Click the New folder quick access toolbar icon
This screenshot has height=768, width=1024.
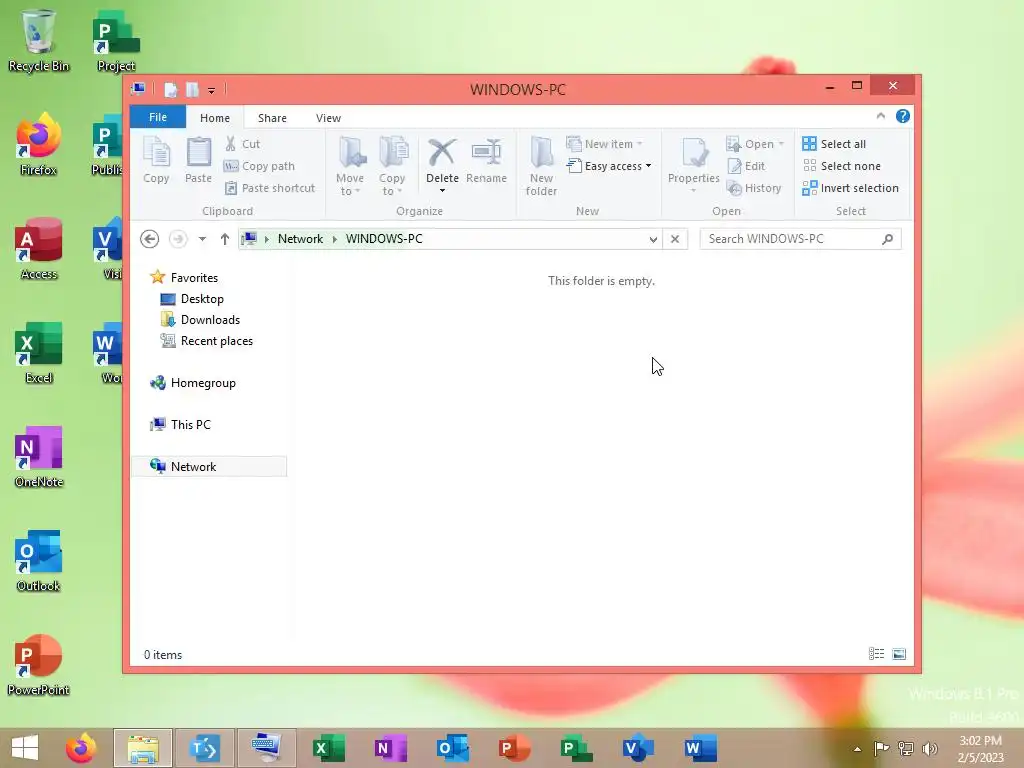tap(193, 89)
